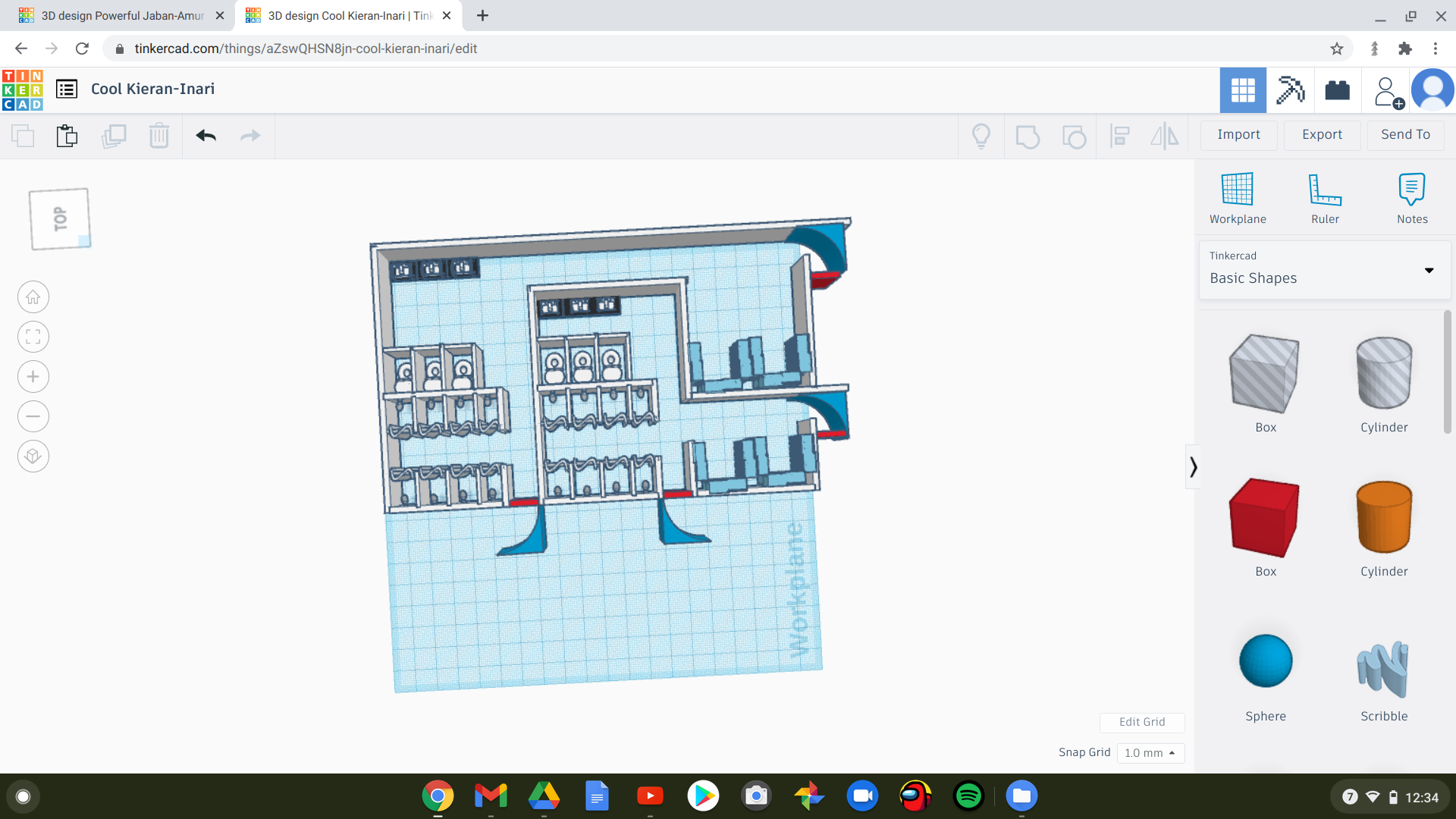Click the Ungroup shapes icon
The image size is (1456, 819).
[x=1074, y=136]
